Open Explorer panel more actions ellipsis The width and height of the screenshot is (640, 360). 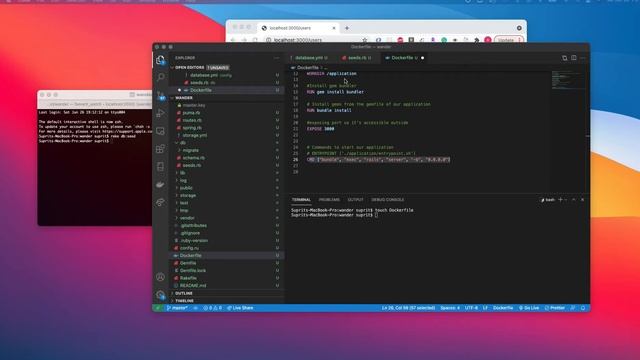276,58
